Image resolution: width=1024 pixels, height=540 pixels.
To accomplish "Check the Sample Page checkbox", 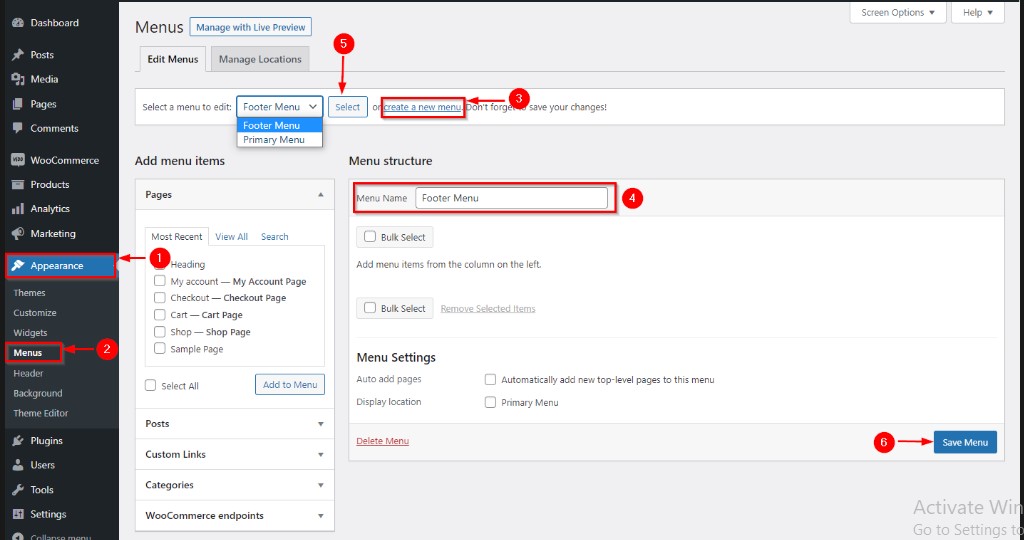I will point(159,348).
